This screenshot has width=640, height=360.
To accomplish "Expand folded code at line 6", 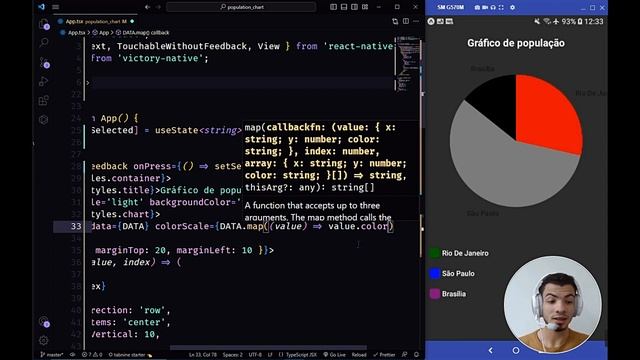I will click(88, 82).
